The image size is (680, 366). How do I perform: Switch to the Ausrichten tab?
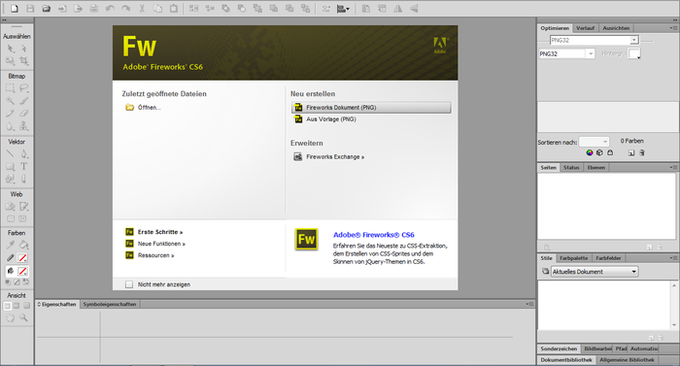click(x=616, y=28)
